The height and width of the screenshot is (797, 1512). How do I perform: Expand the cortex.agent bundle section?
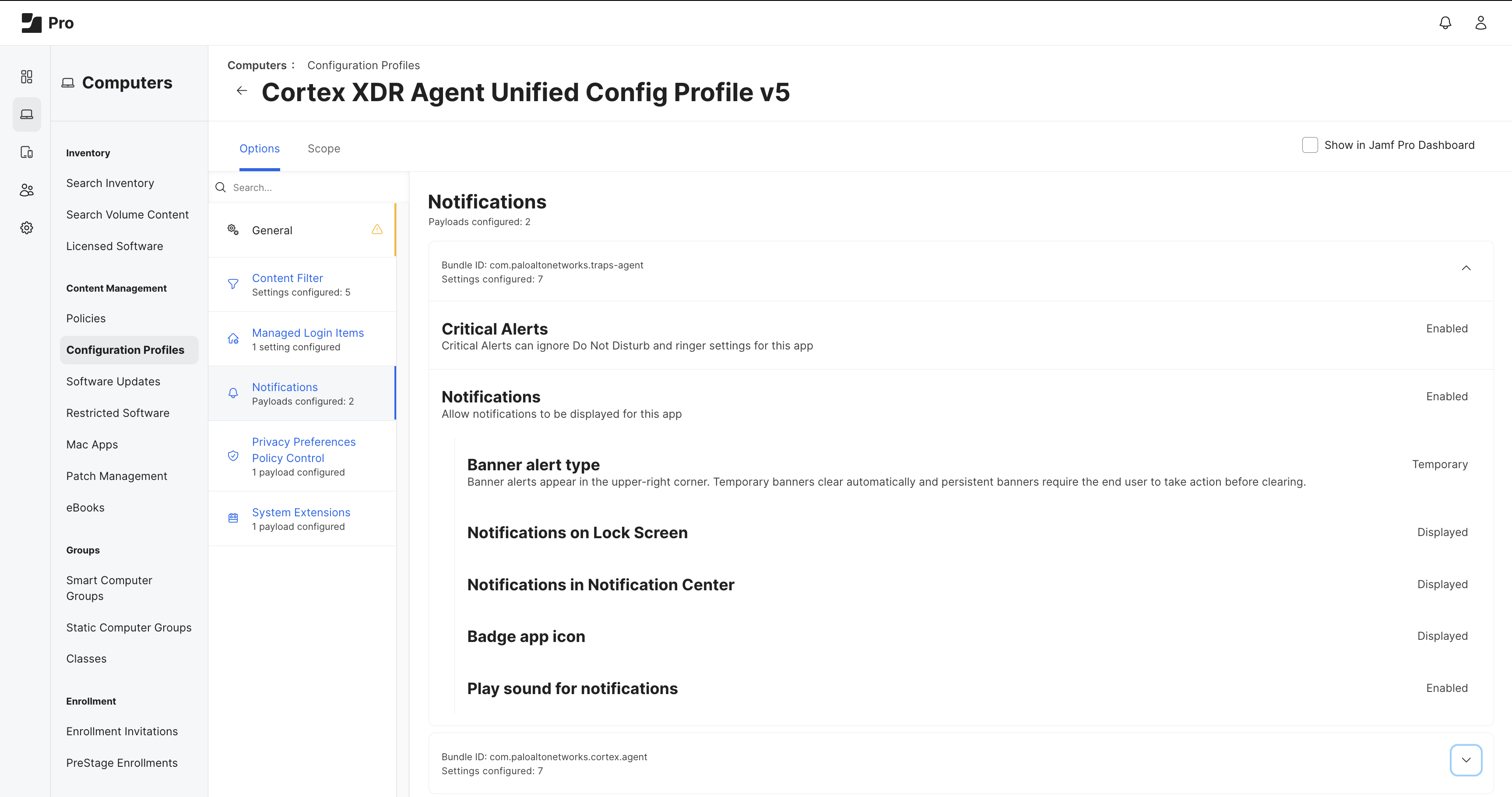[1466, 760]
